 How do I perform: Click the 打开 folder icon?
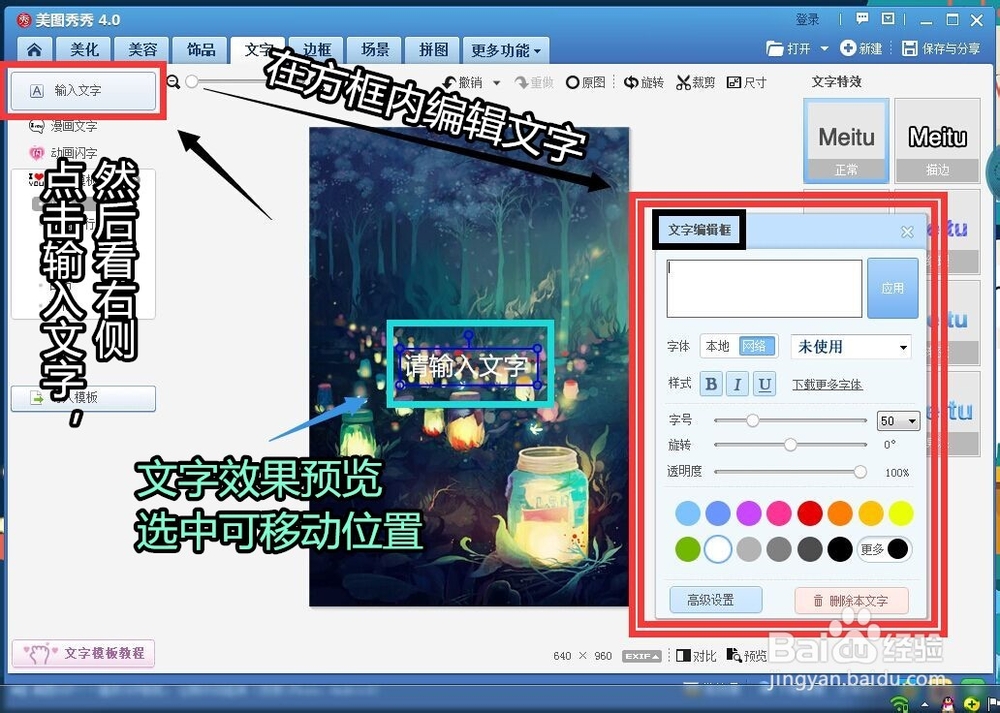pos(774,48)
